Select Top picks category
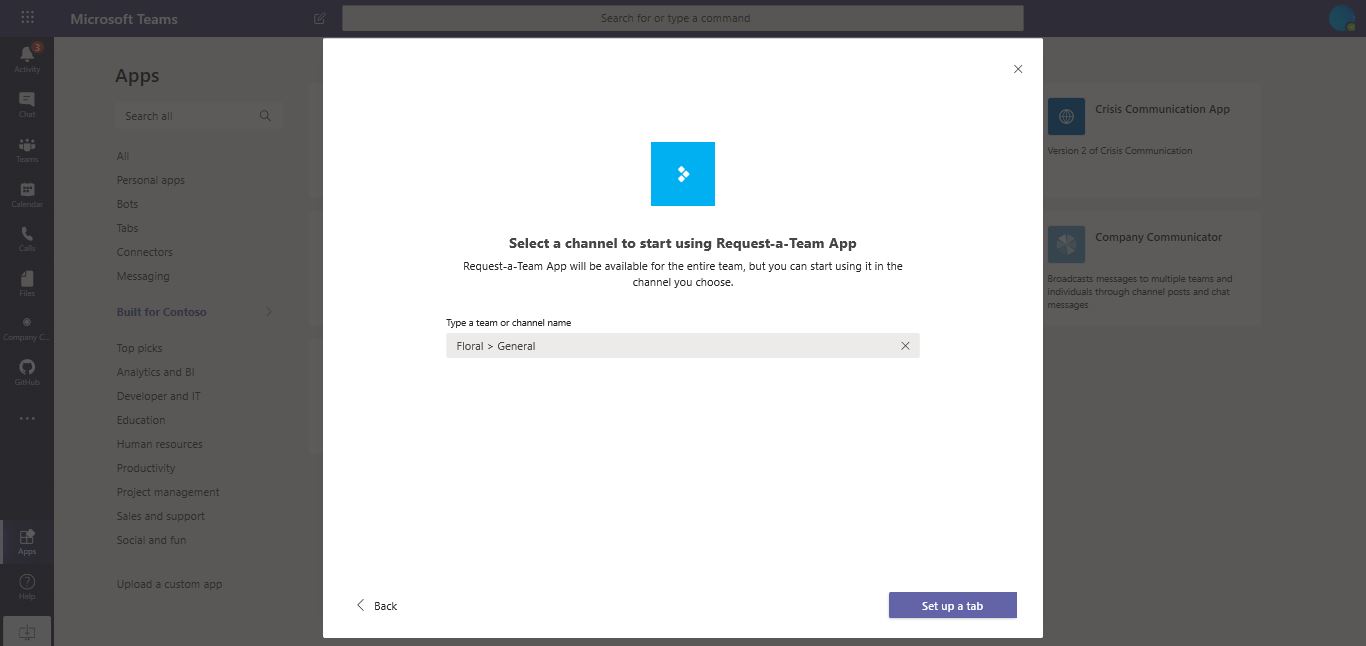Image resolution: width=1366 pixels, height=646 pixels. (139, 348)
